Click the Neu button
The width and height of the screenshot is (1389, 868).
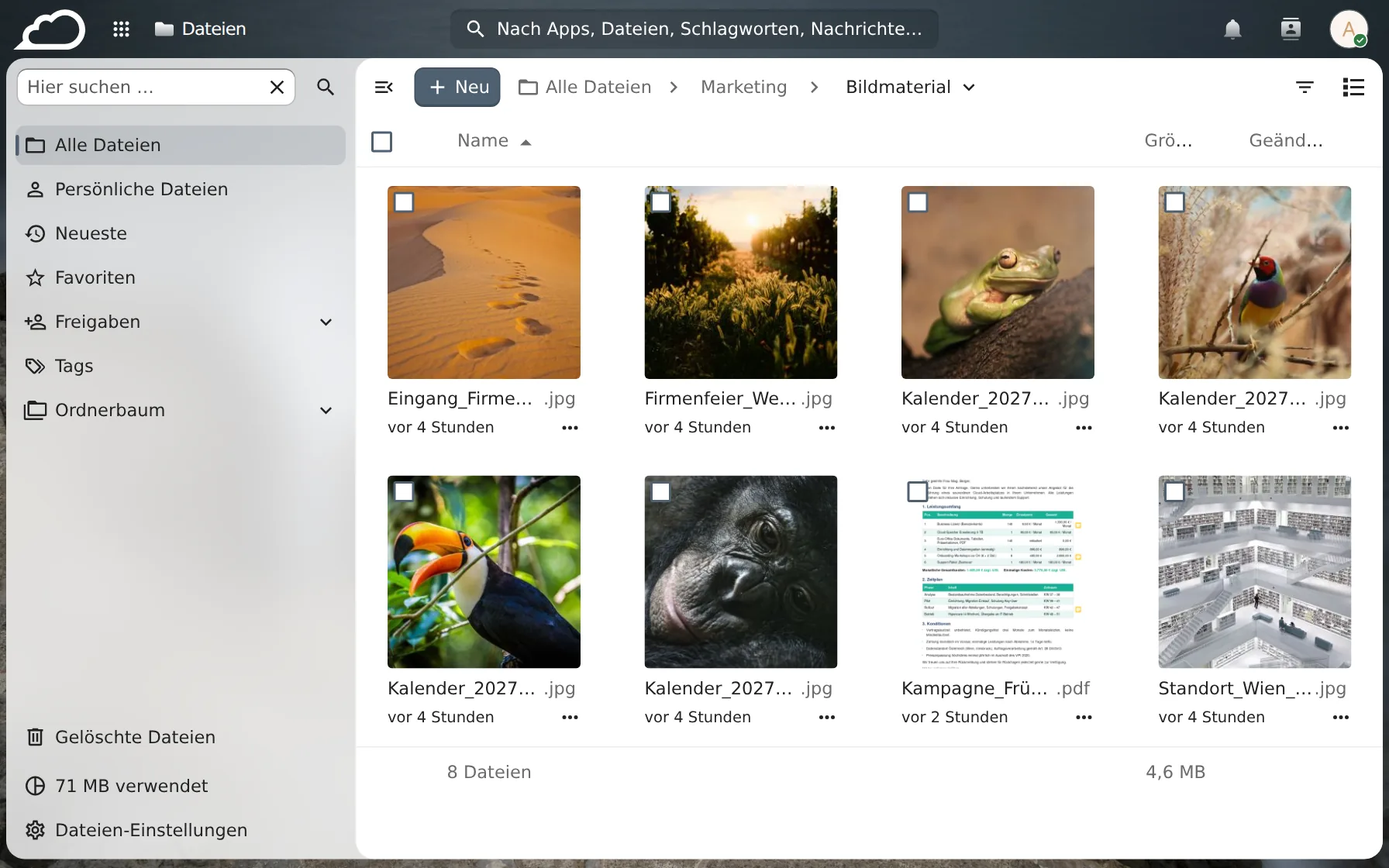[x=457, y=88]
